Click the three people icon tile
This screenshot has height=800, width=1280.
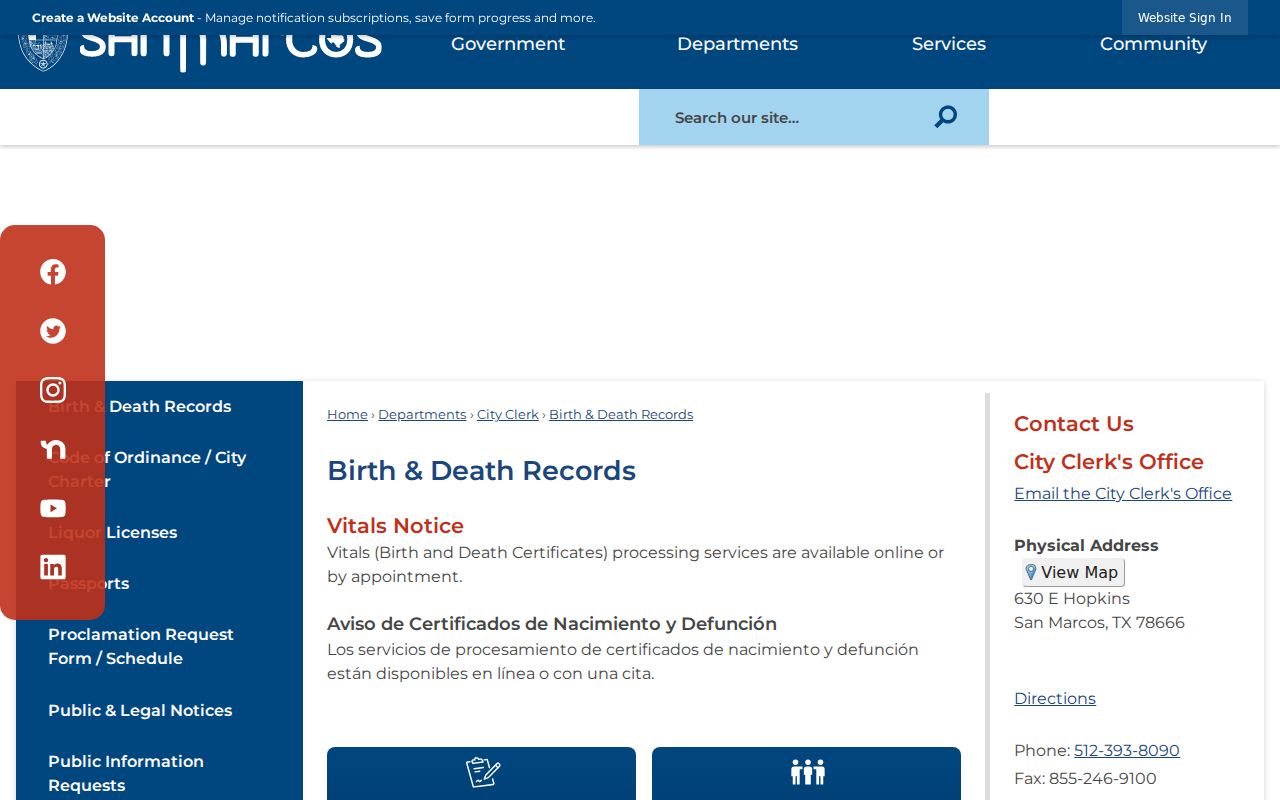806,773
